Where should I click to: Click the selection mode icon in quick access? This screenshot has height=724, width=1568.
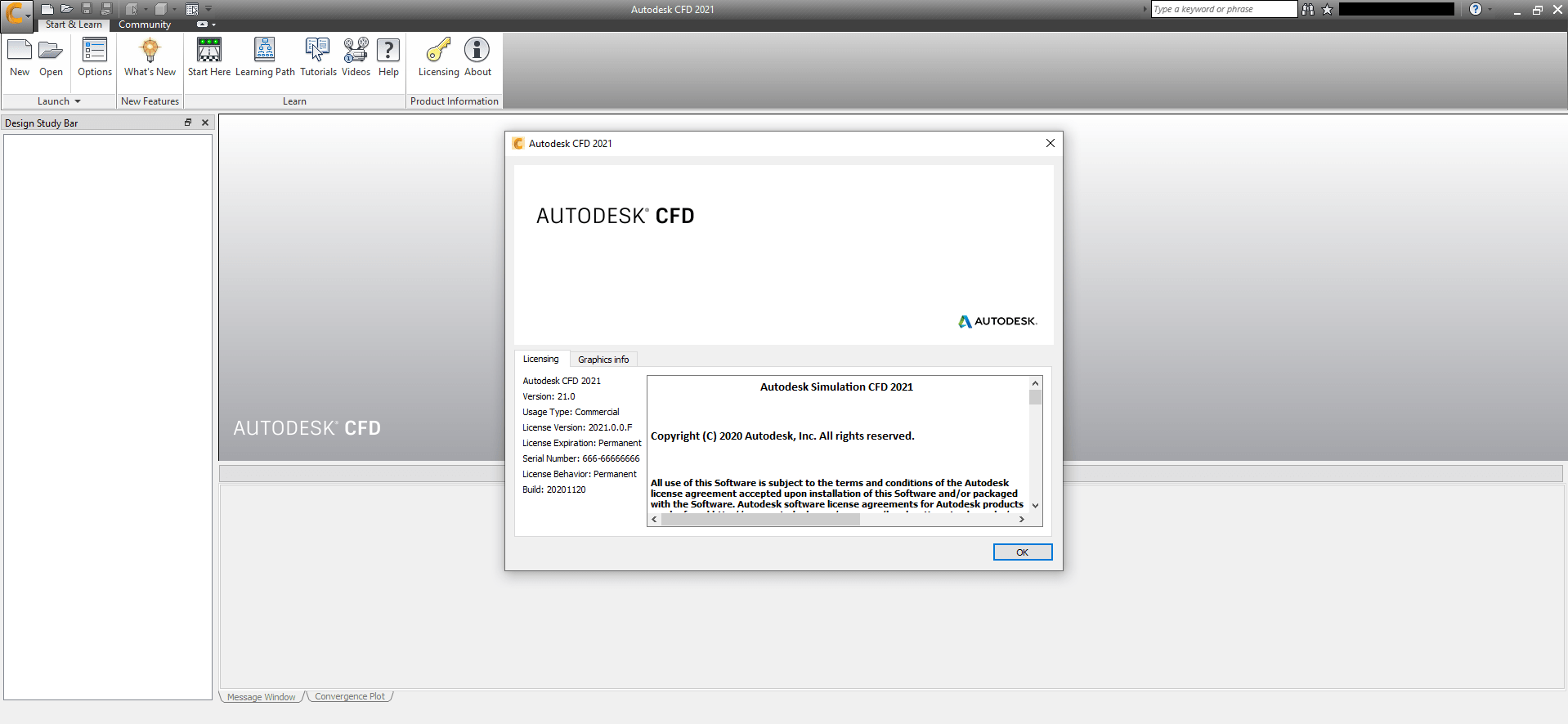[132, 9]
